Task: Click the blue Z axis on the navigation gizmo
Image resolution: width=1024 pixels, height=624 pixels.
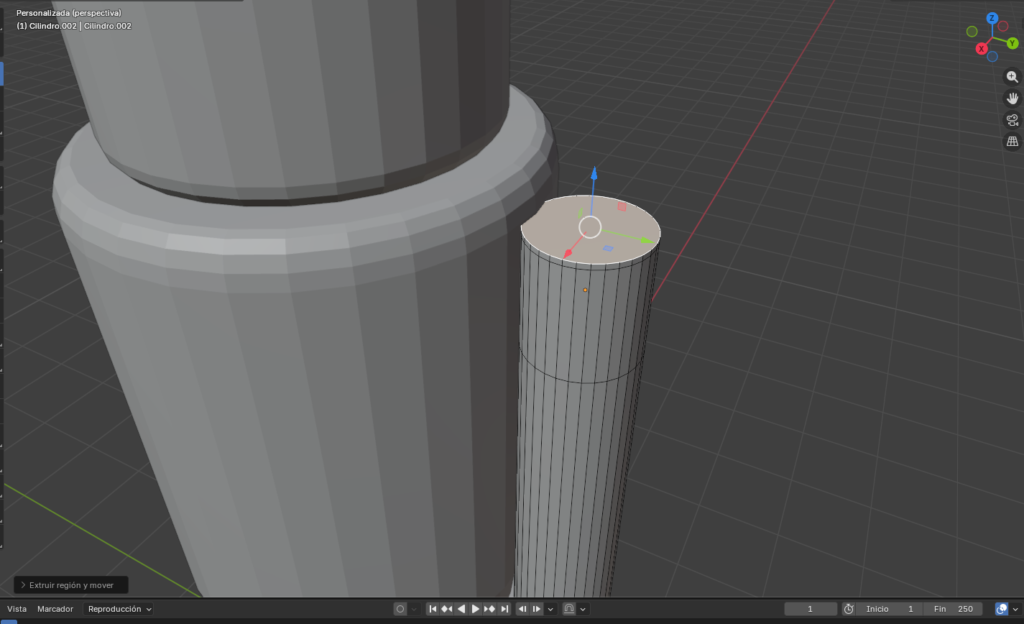Action: (992, 17)
